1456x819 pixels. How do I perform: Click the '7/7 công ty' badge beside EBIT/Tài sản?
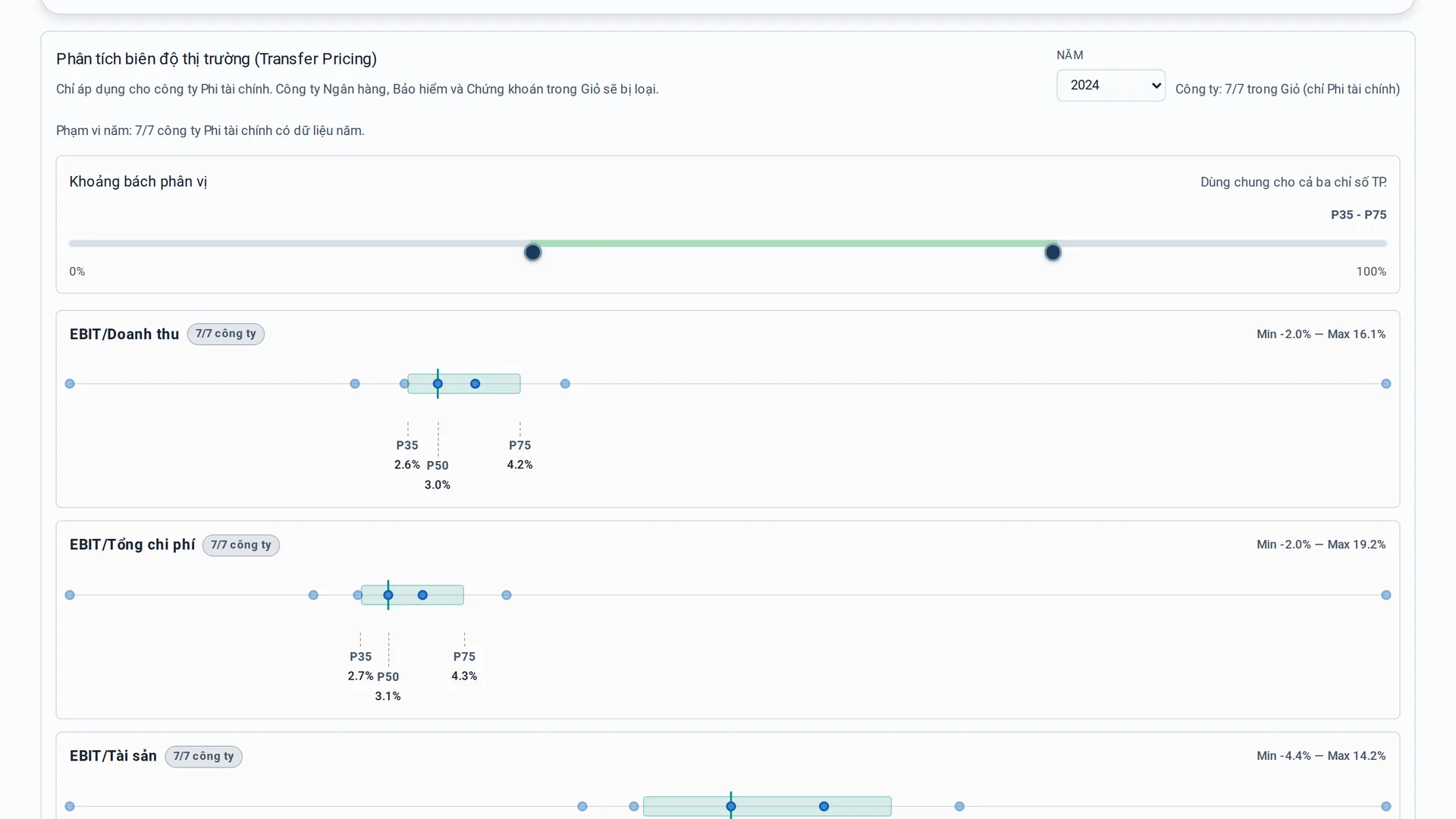point(204,757)
